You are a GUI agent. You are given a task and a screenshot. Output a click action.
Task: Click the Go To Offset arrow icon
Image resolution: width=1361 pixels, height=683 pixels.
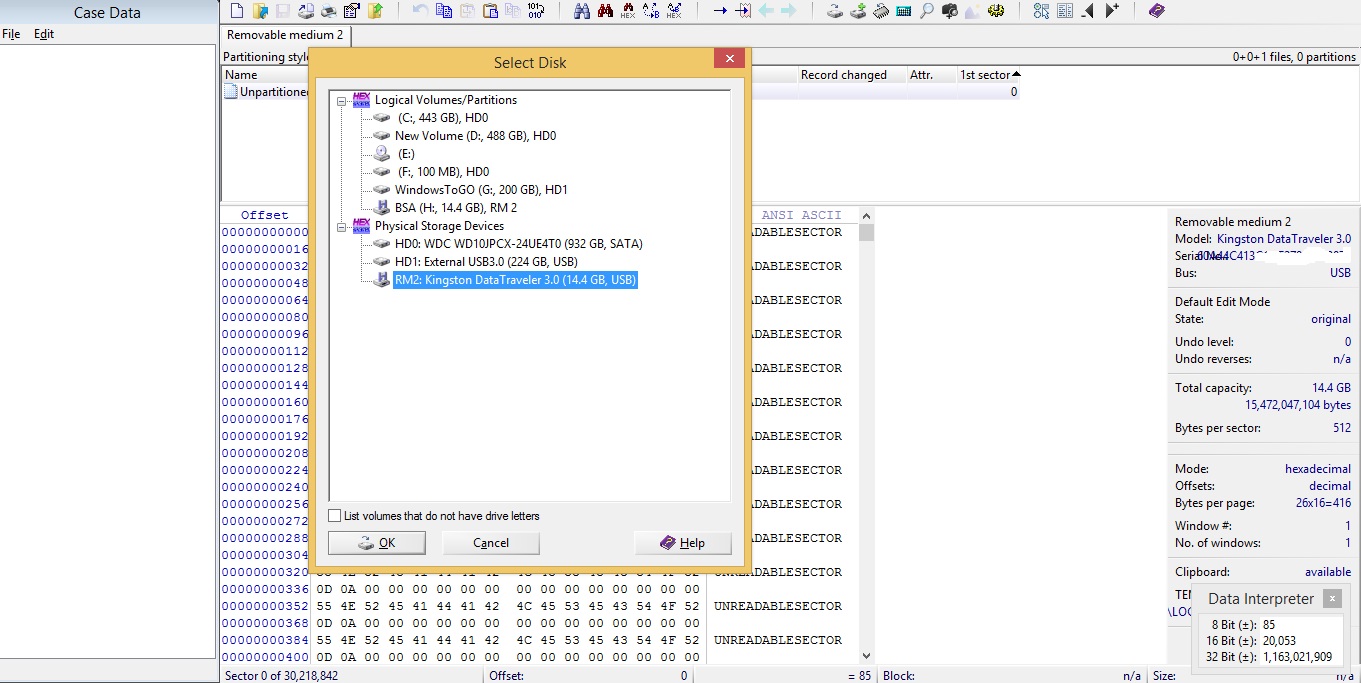click(720, 11)
